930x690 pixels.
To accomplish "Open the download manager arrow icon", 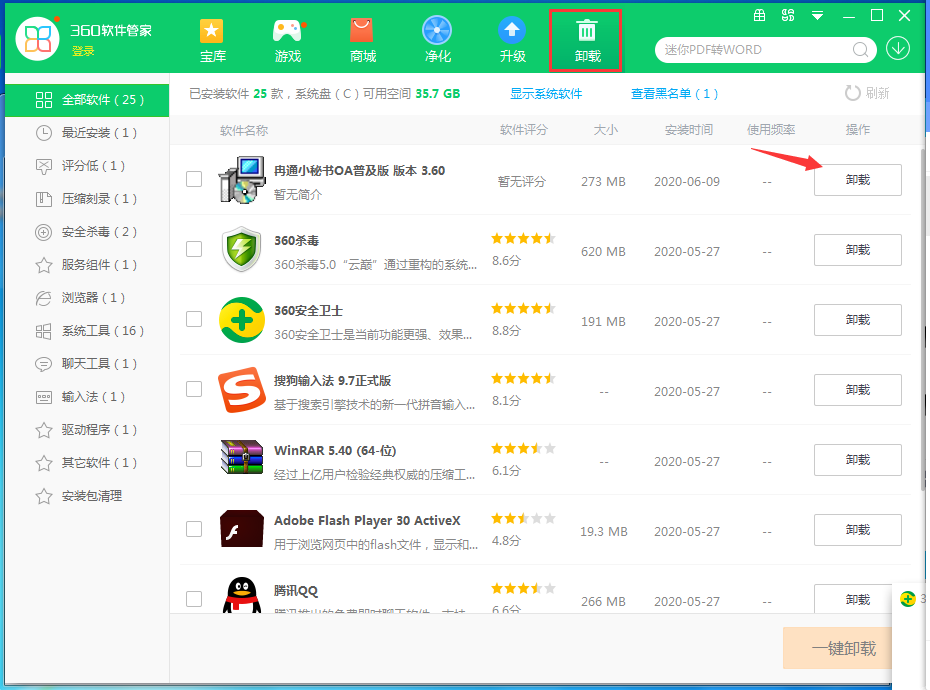I will pyautogui.click(x=898, y=49).
